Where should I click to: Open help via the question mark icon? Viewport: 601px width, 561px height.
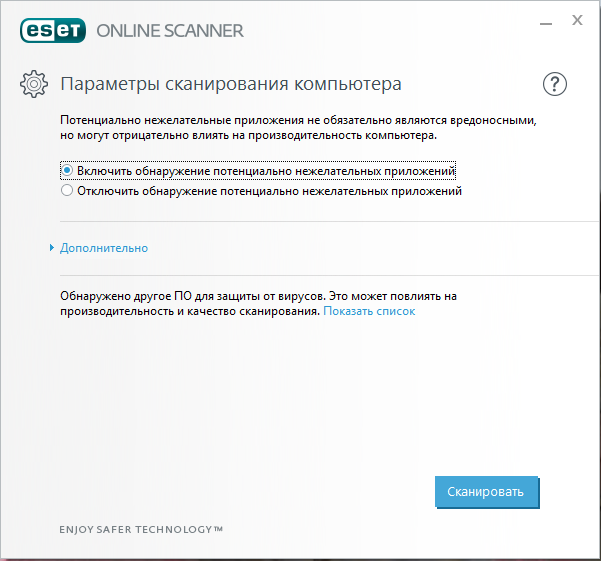(555, 84)
